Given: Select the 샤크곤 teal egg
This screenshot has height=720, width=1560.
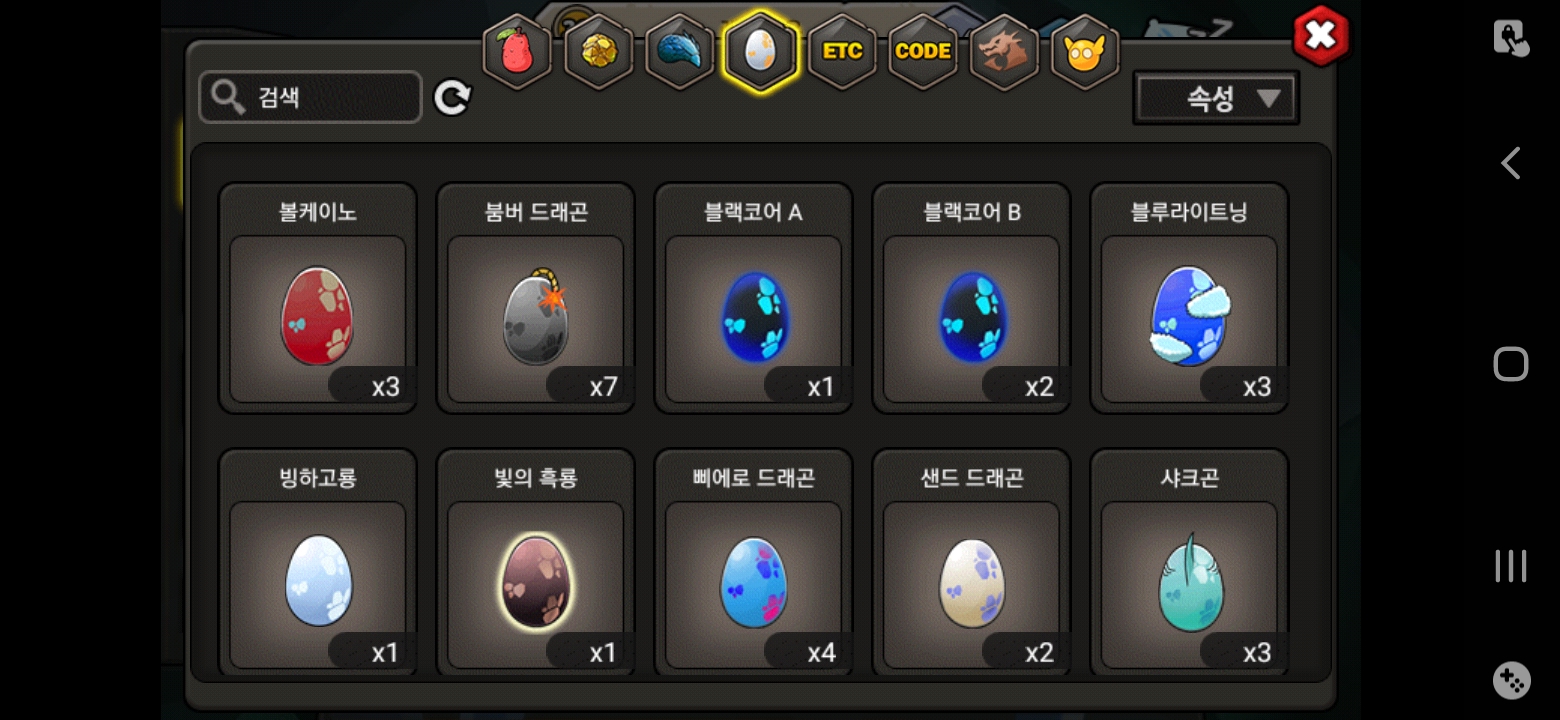Looking at the screenshot, I should (1189, 564).
